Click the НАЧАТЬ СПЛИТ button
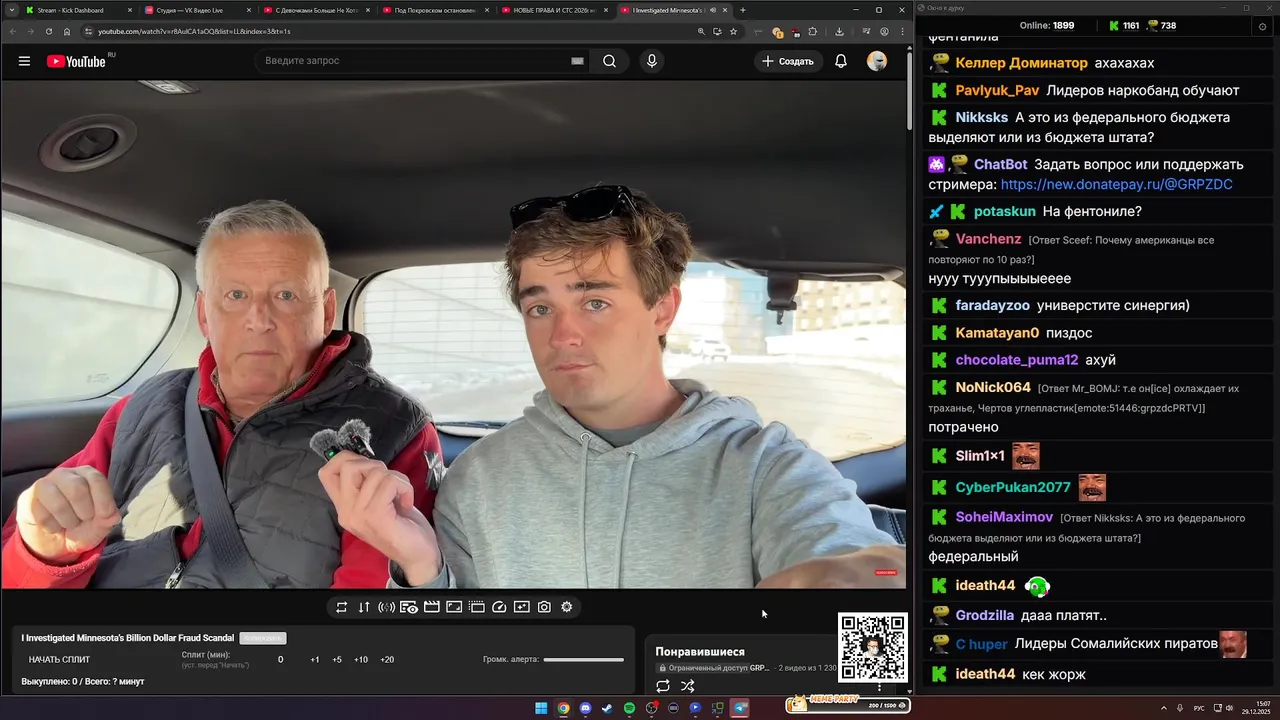Image resolution: width=1280 pixels, height=720 pixels. click(59, 660)
